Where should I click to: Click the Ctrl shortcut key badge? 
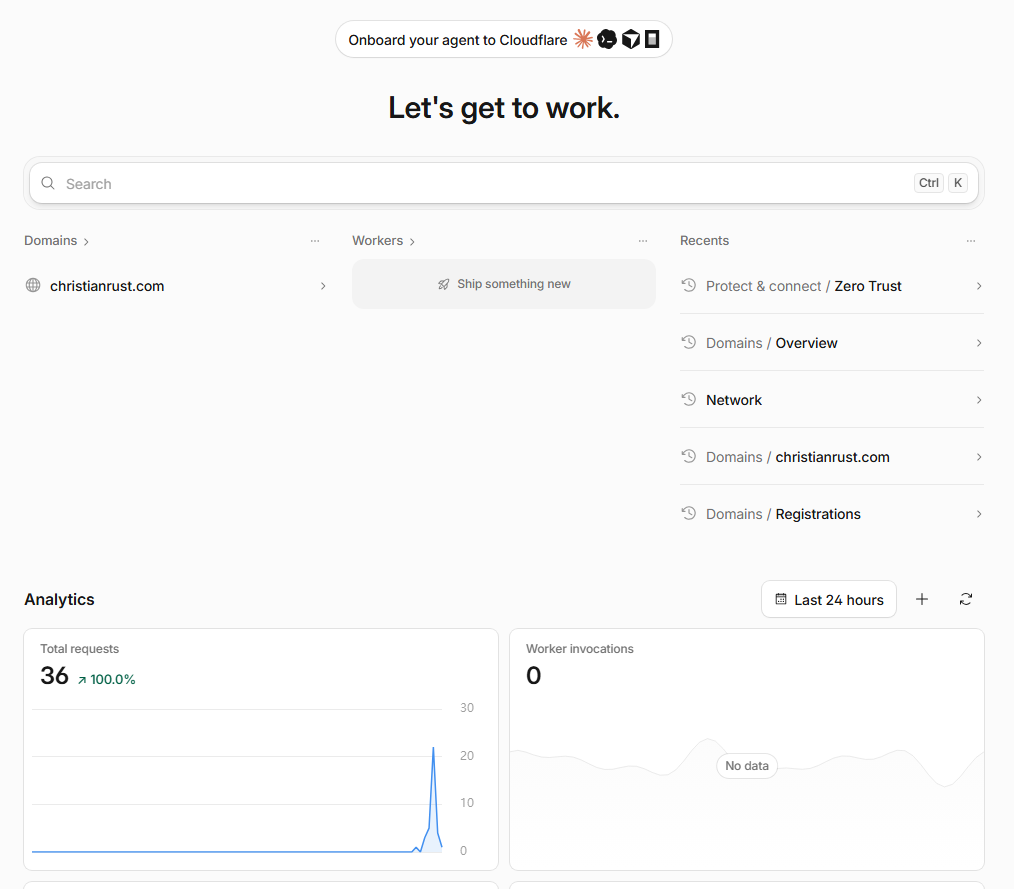click(x=929, y=183)
